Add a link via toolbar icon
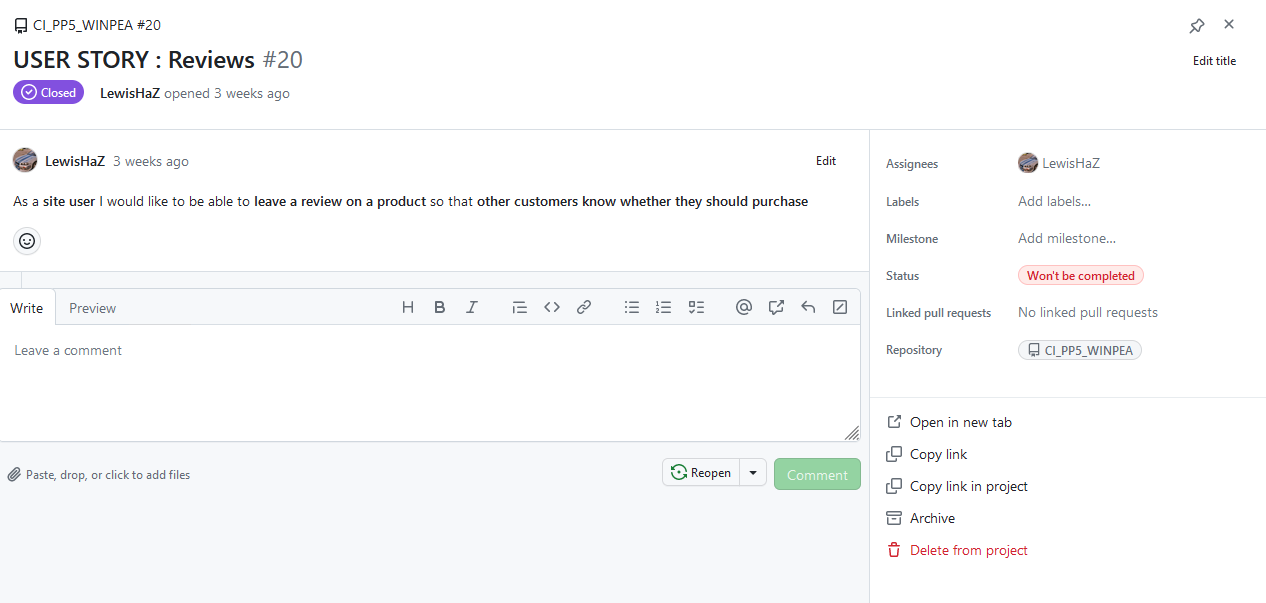1266x603 pixels. pos(584,308)
